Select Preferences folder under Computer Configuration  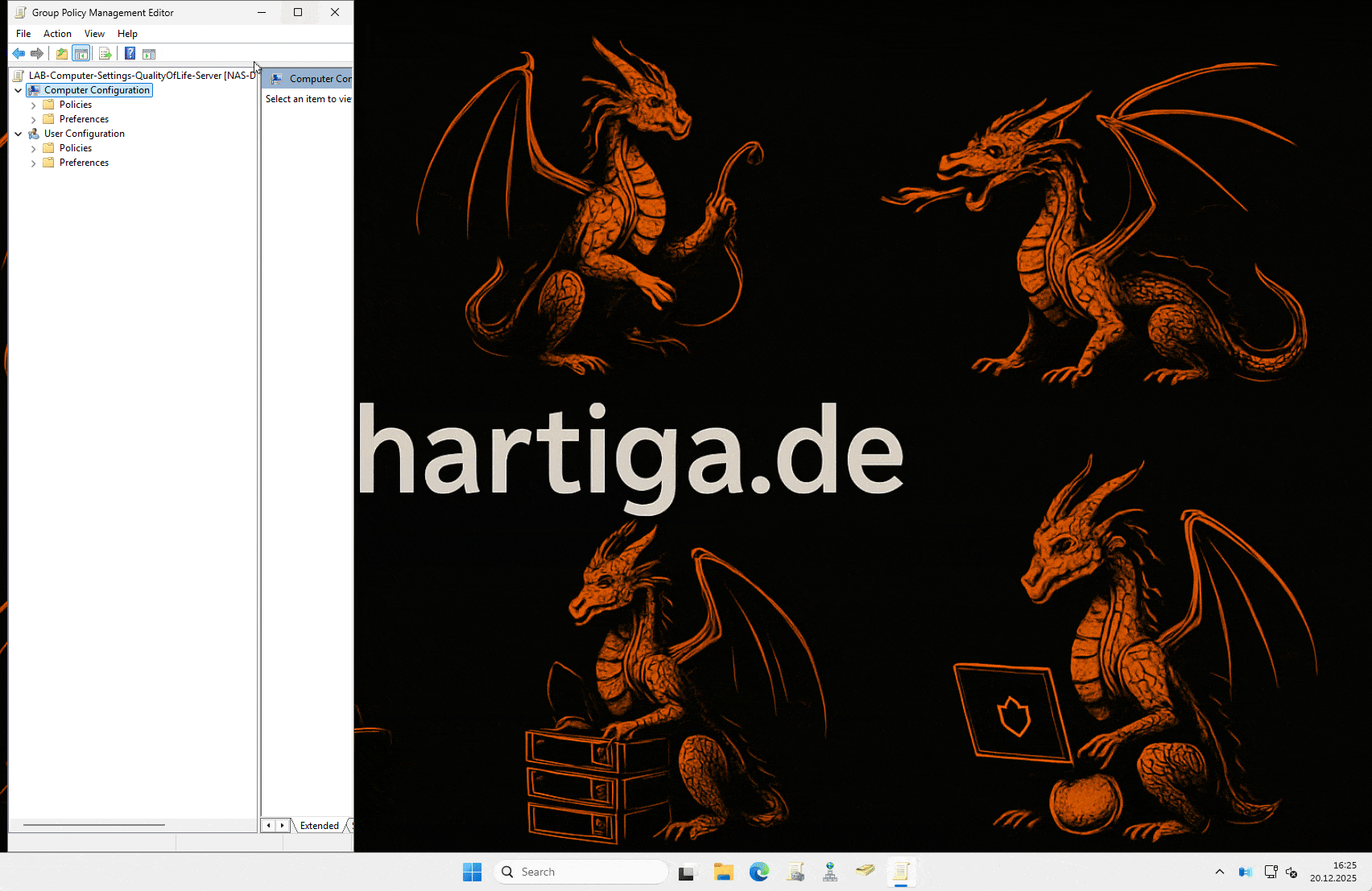(84, 119)
